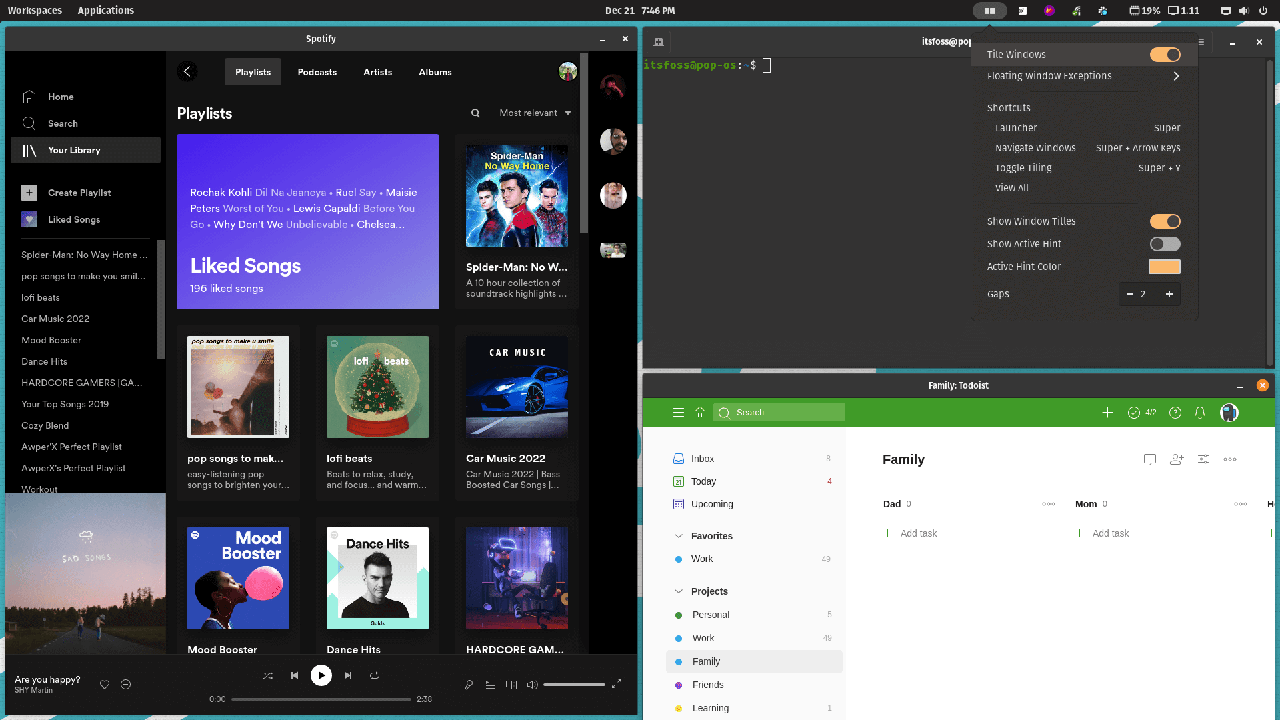Click the Active Hint Color swatch

[1165, 267]
